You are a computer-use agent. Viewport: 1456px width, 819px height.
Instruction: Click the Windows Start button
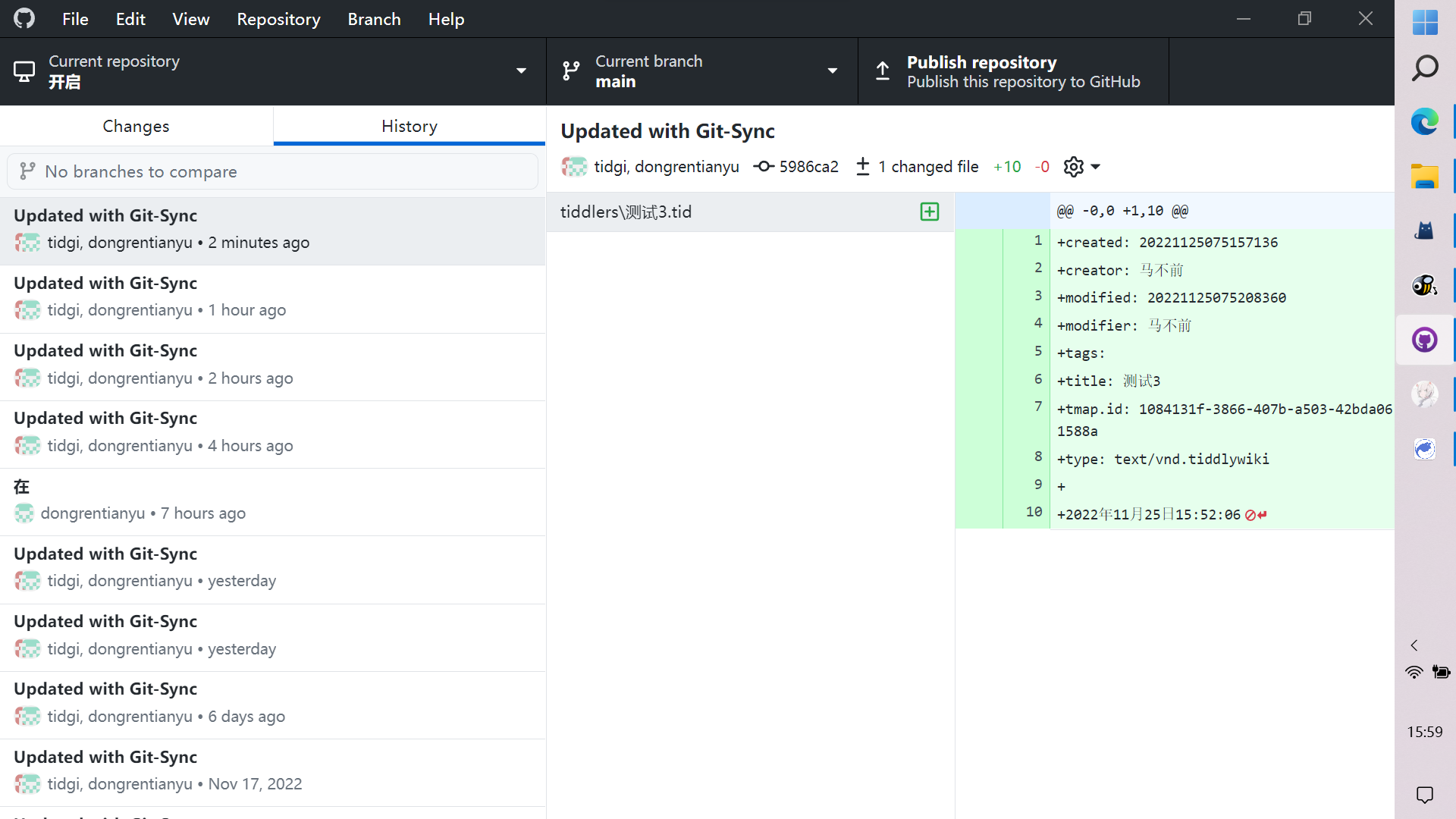tap(1424, 21)
